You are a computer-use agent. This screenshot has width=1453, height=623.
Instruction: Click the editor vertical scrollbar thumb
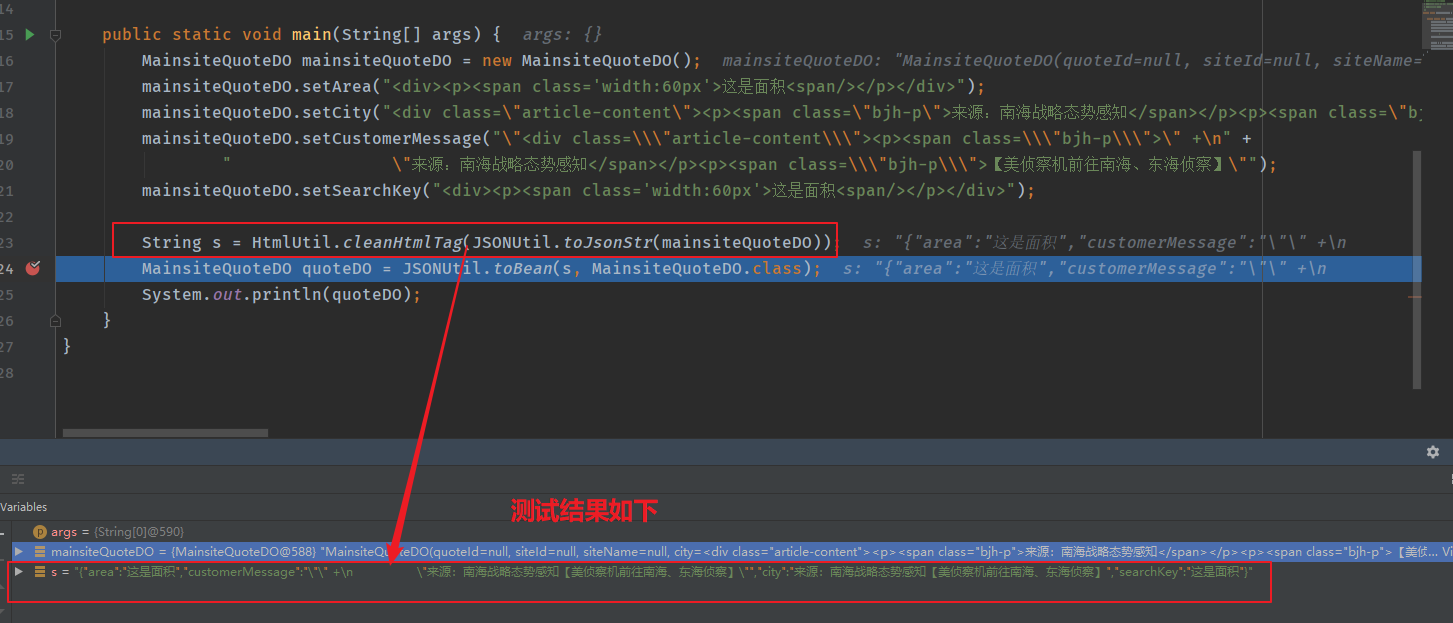point(1416,270)
